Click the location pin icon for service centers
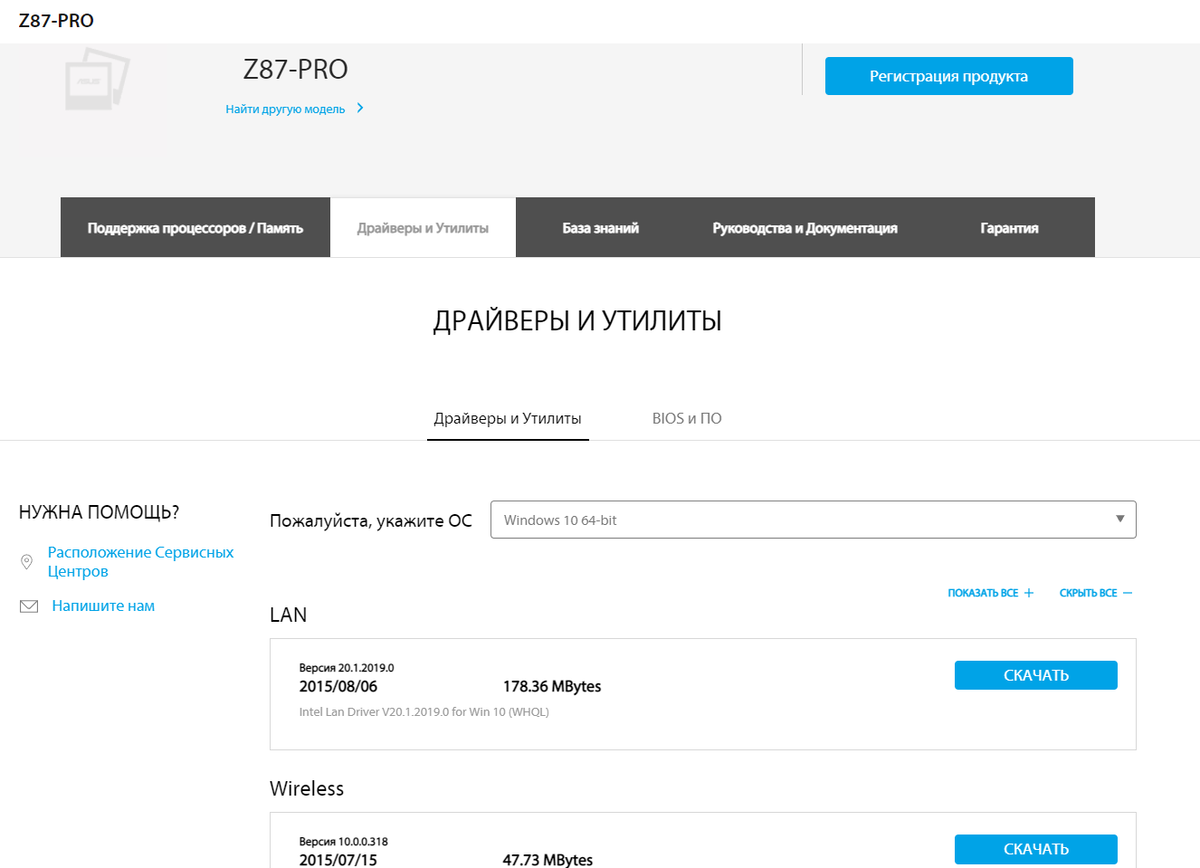Screen dimensions: 1200x868 pyautogui.click(x=27, y=562)
